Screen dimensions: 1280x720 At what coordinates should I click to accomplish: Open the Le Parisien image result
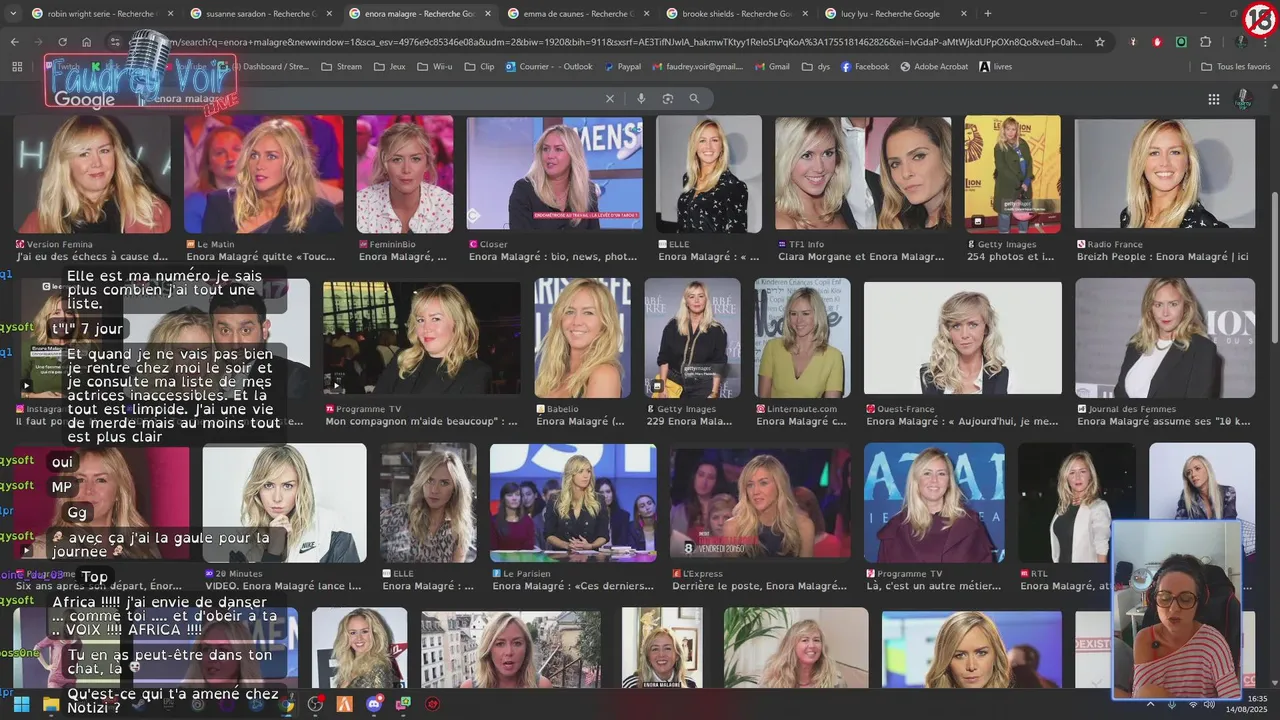tap(573, 503)
